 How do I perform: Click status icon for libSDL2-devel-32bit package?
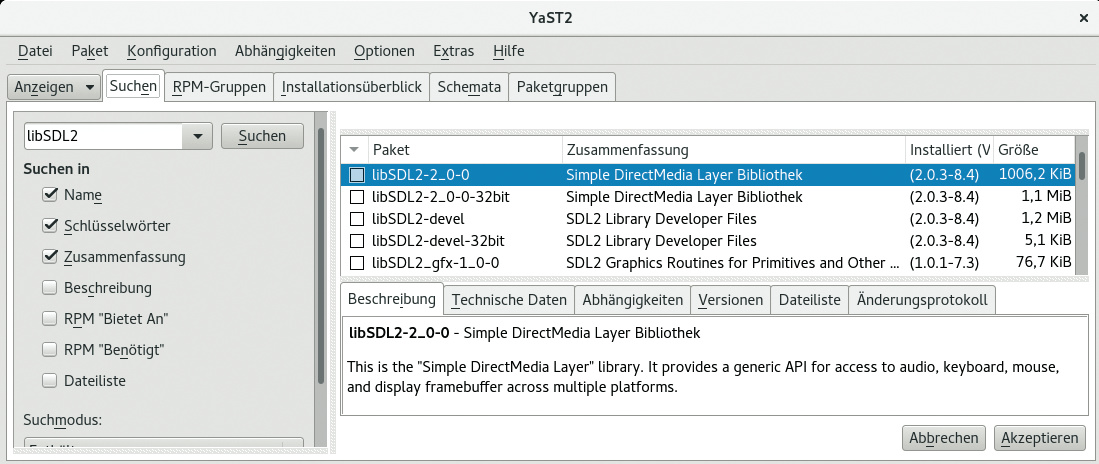click(x=356, y=241)
